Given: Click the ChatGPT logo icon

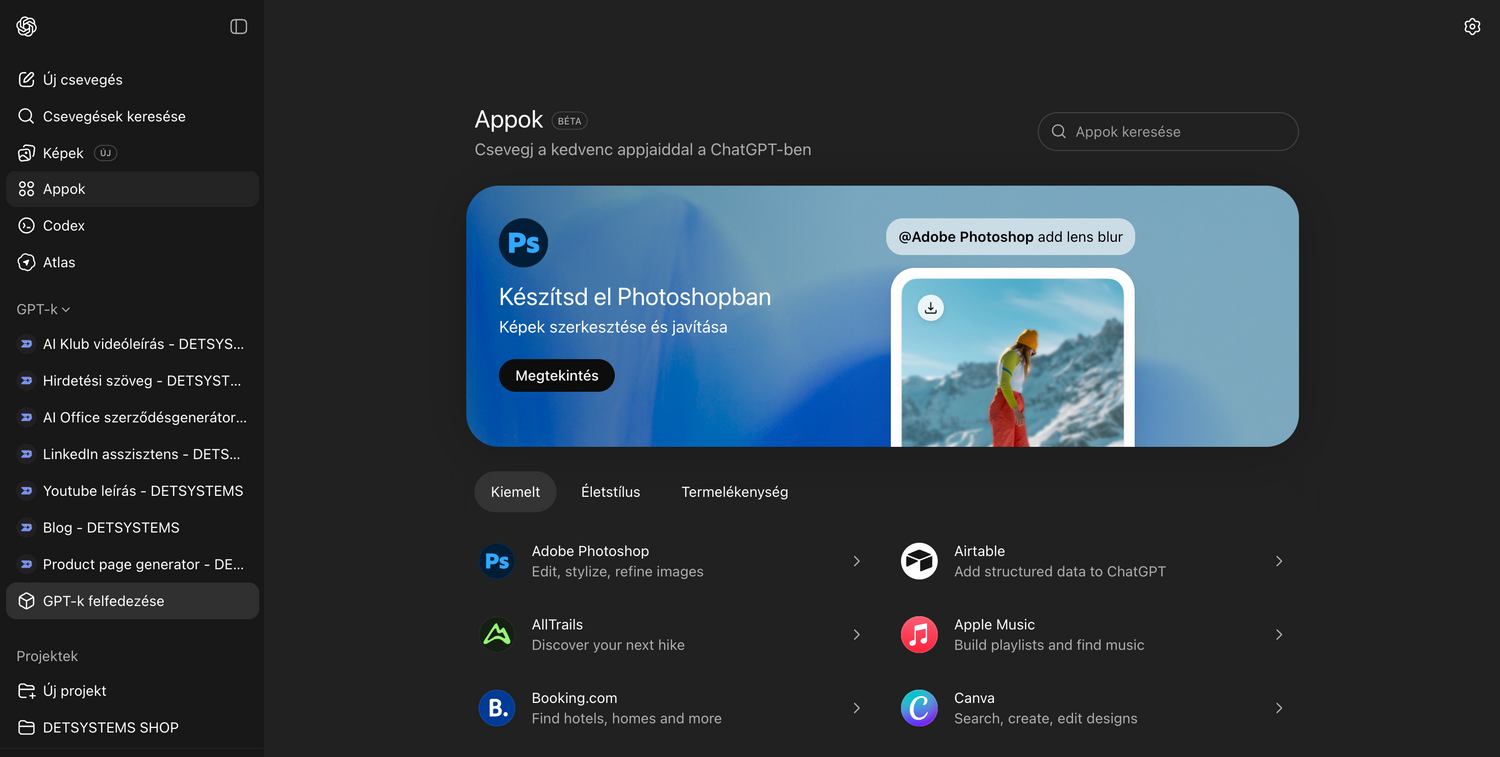Looking at the screenshot, I should click(x=27, y=27).
